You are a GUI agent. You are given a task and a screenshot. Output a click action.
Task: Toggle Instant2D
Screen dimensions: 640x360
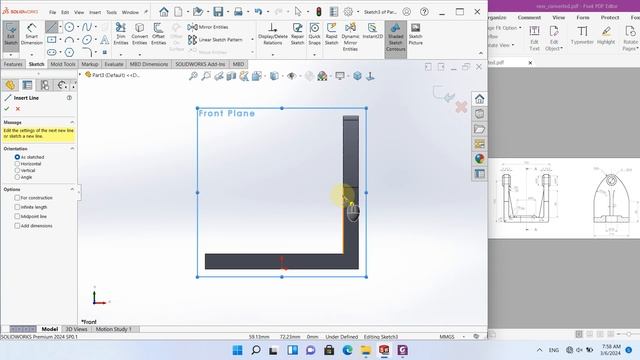pyautogui.click(x=372, y=31)
